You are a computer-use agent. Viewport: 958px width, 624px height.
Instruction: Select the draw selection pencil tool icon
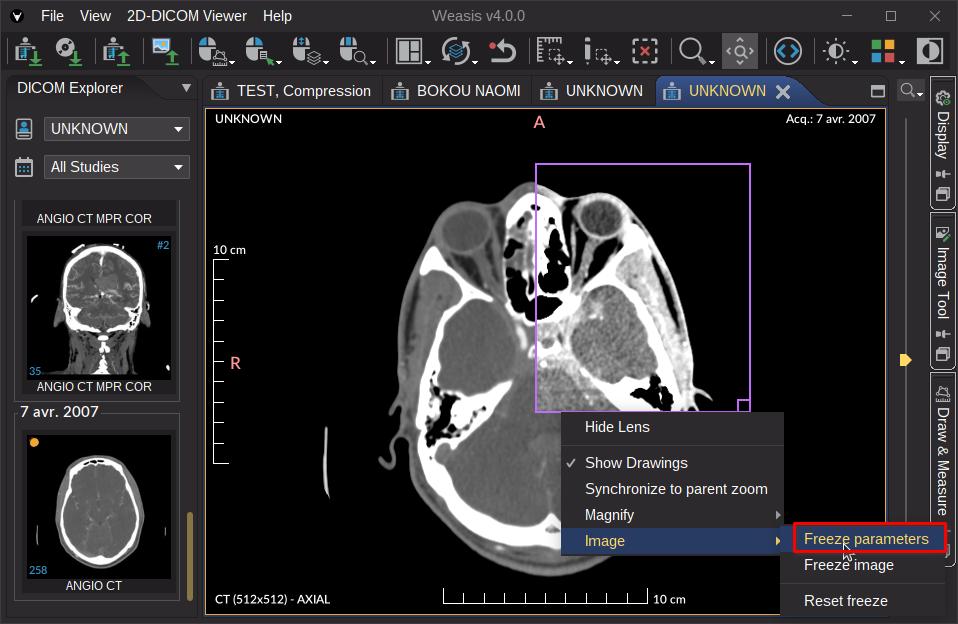[x=598, y=51]
